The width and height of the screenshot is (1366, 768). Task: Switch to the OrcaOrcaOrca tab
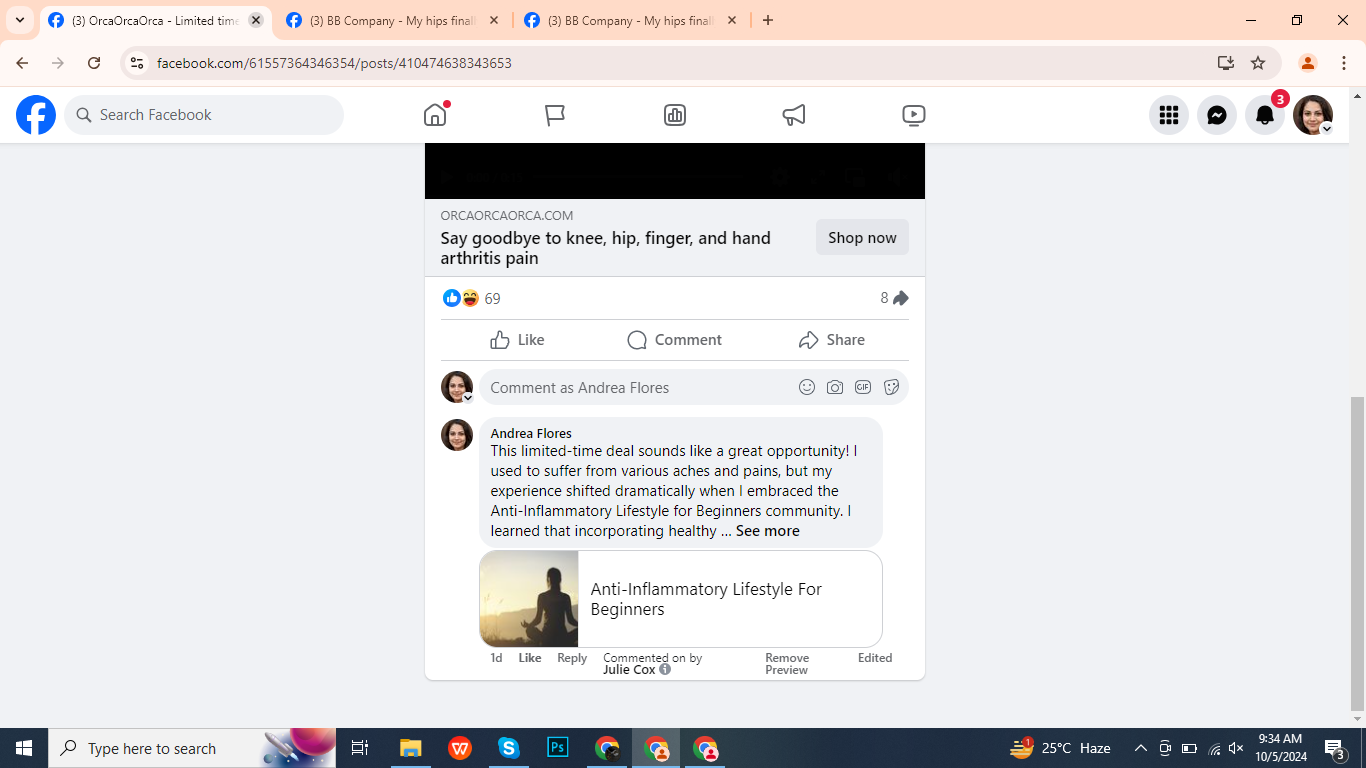(x=155, y=21)
